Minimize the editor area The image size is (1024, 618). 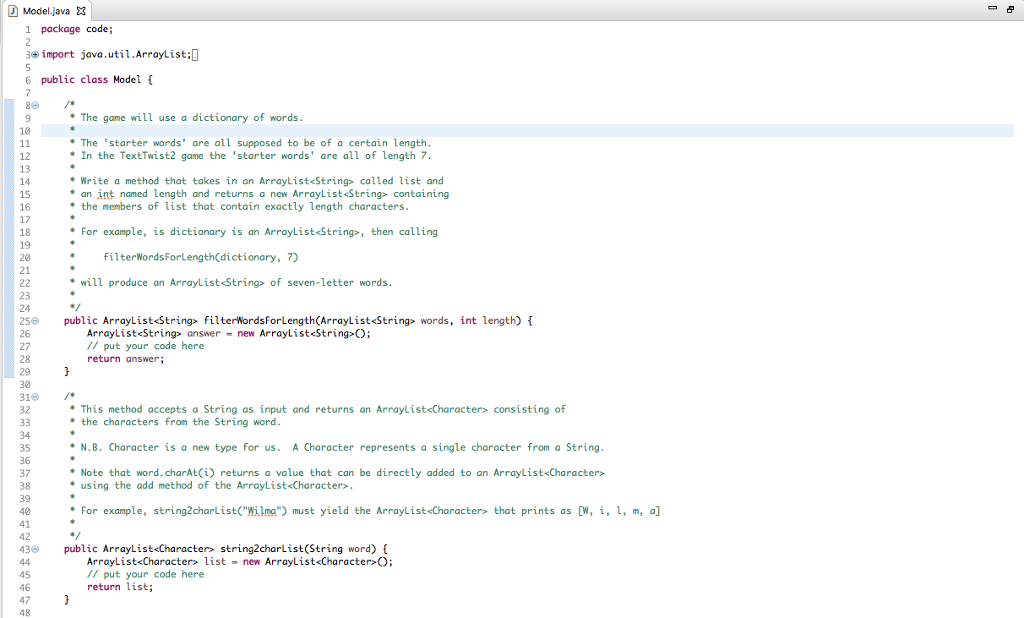(991, 7)
